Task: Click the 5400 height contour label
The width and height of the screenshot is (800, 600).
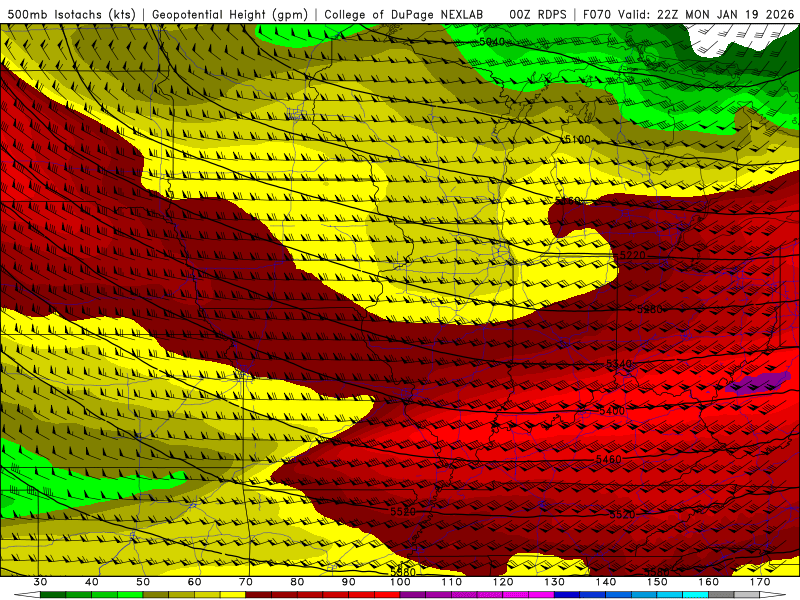Action: [x=612, y=411]
